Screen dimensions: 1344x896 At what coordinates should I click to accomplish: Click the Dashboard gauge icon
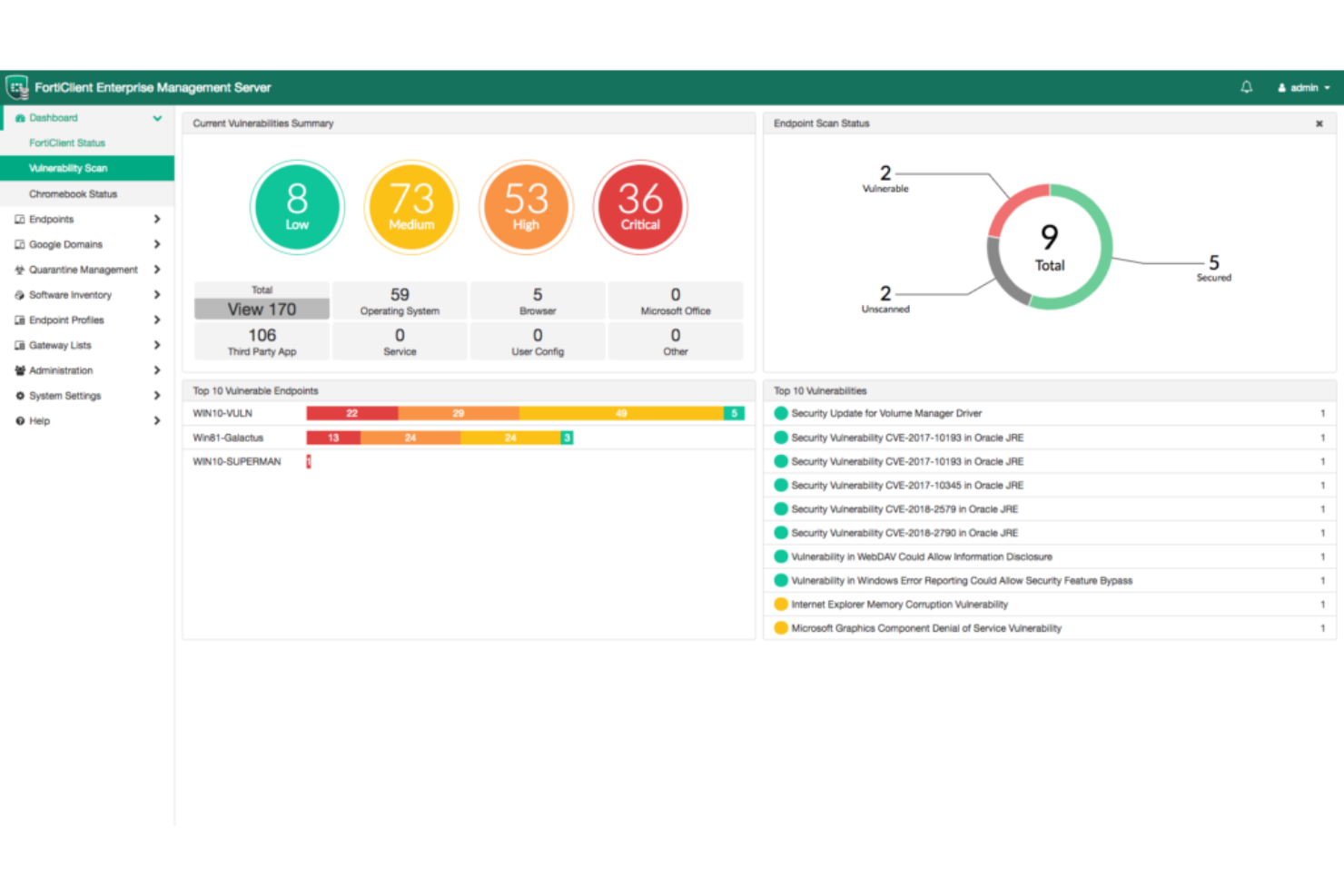20,118
